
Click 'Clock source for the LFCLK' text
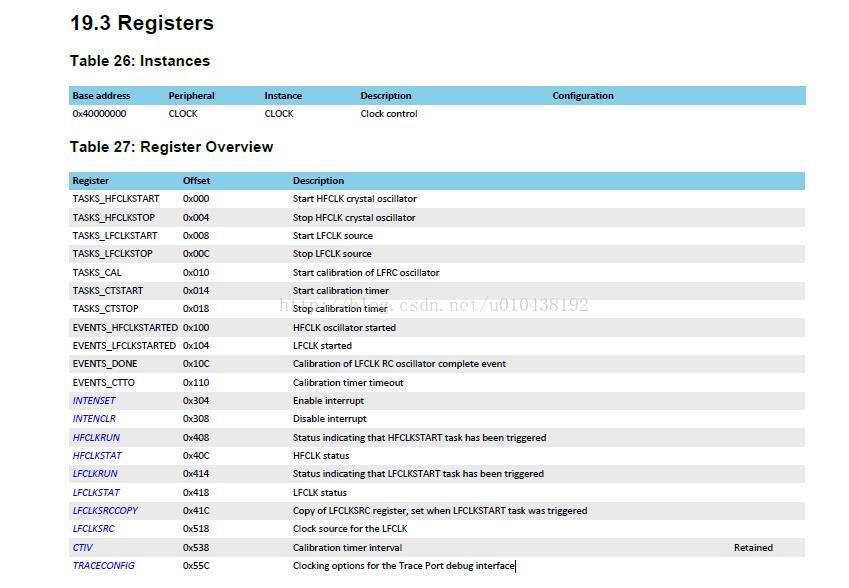tap(350, 528)
